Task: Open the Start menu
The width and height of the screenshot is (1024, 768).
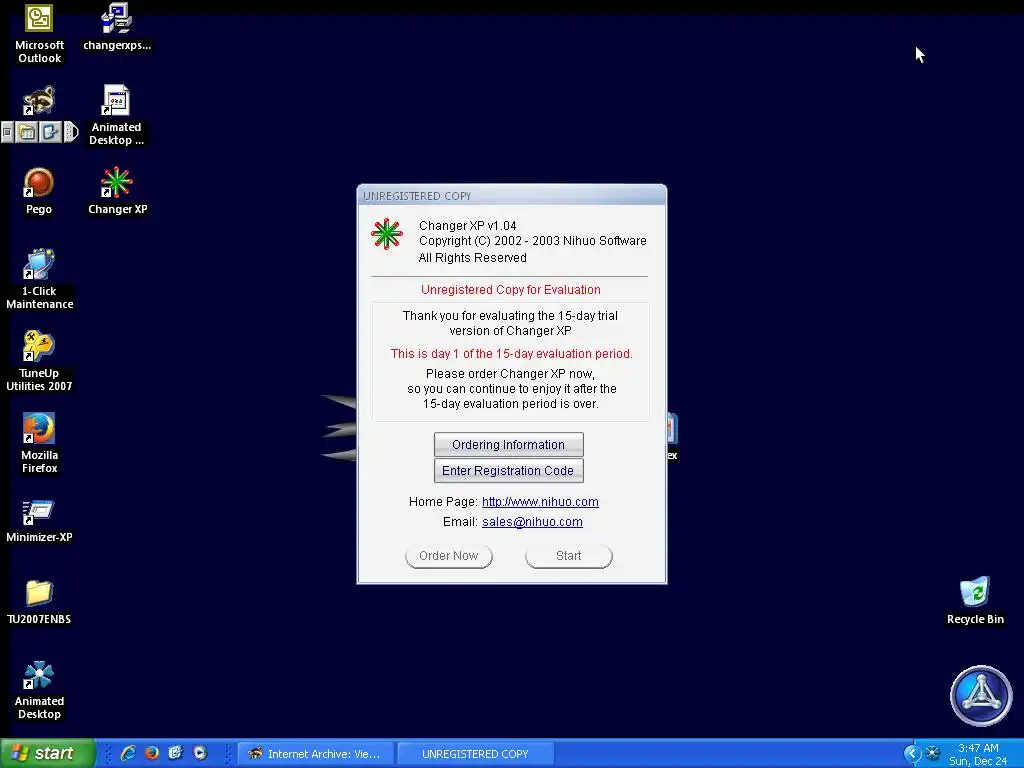Action: point(48,754)
